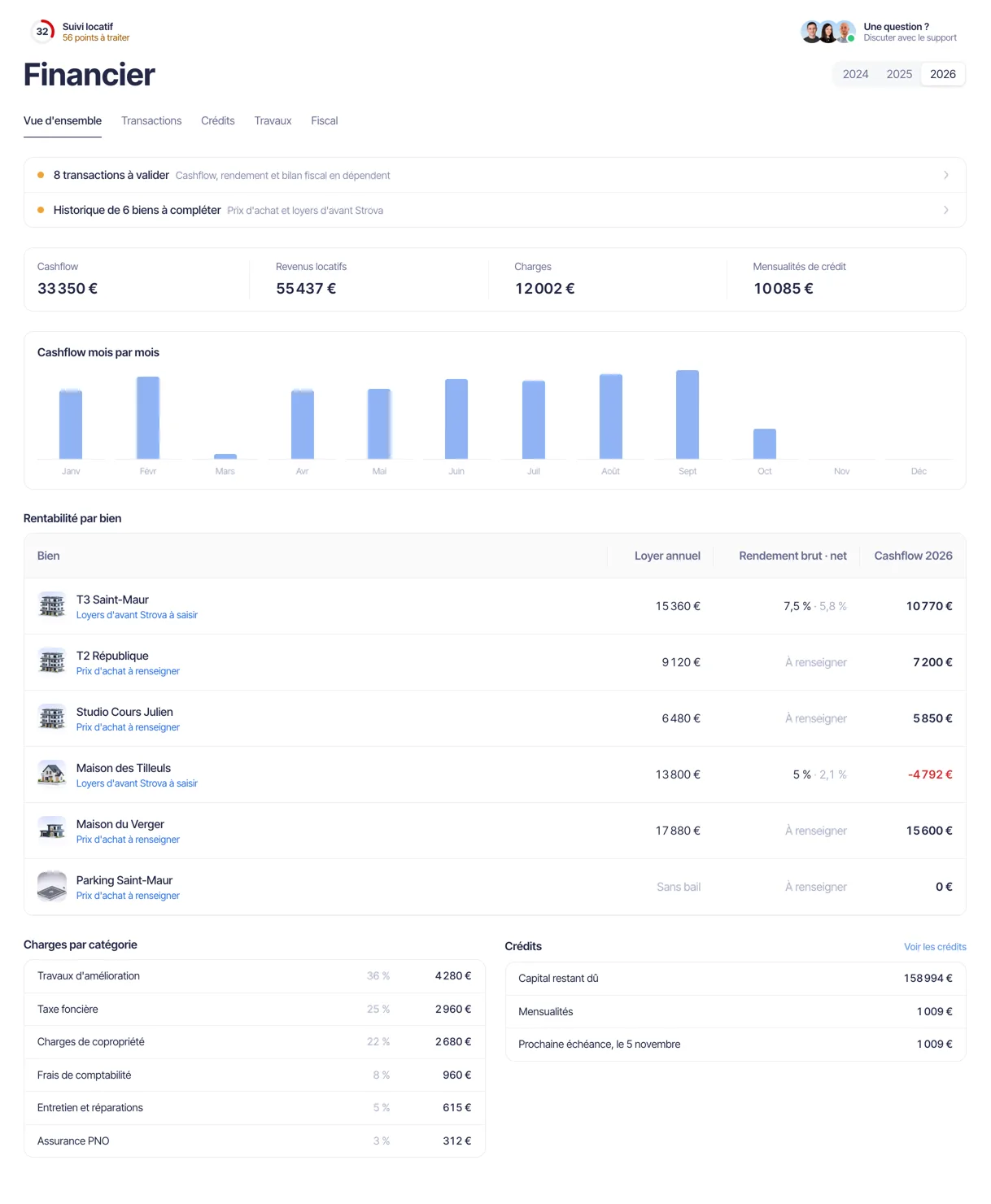The width and height of the screenshot is (991, 1204).
Task: Expand the 8 transactions à valider chevron
Action: tap(946, 175)
